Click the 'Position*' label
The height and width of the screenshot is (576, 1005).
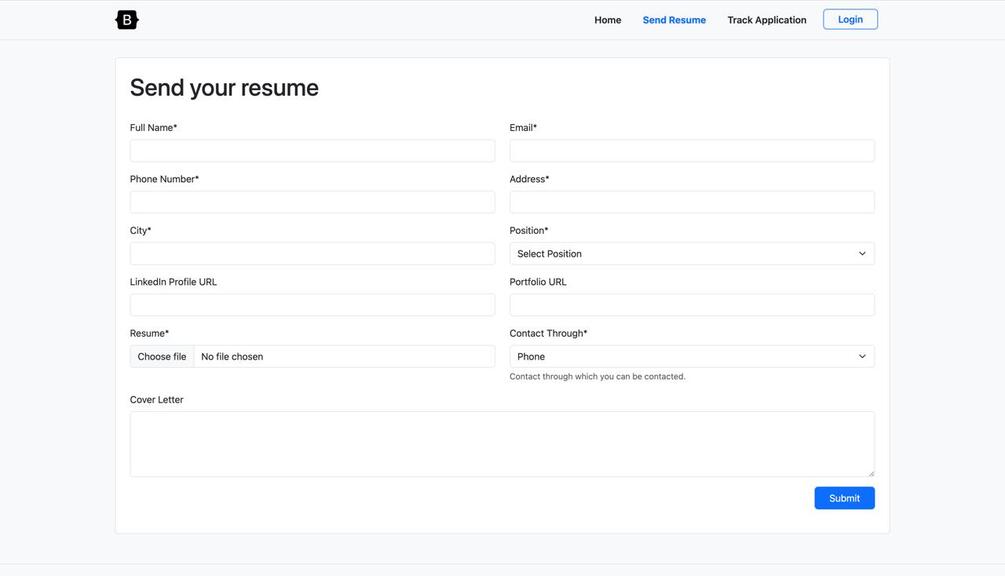tap(529, 231)
